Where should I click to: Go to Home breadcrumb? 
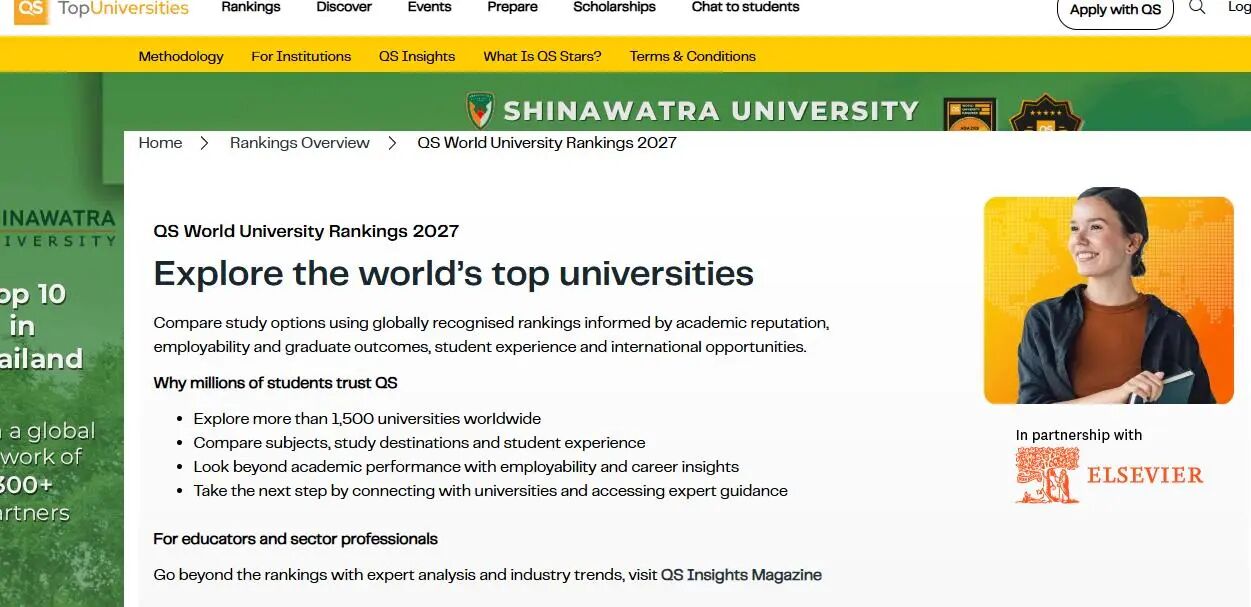(160, 143)
